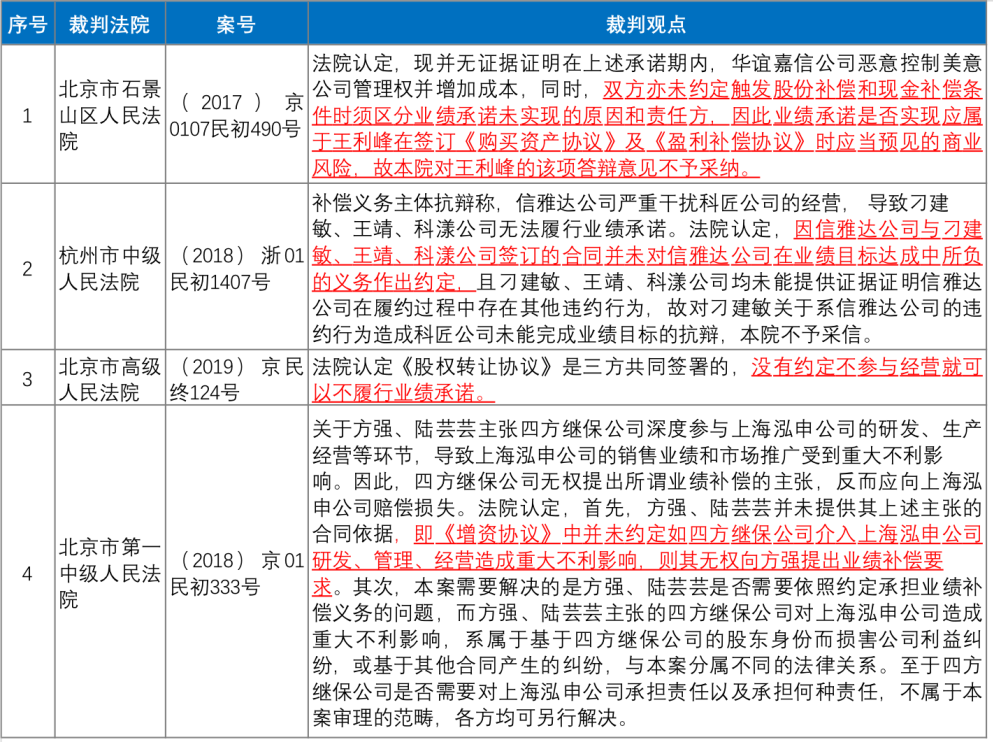Click row number 1 cell
The image size is (993, 742).
coord(27,115)
